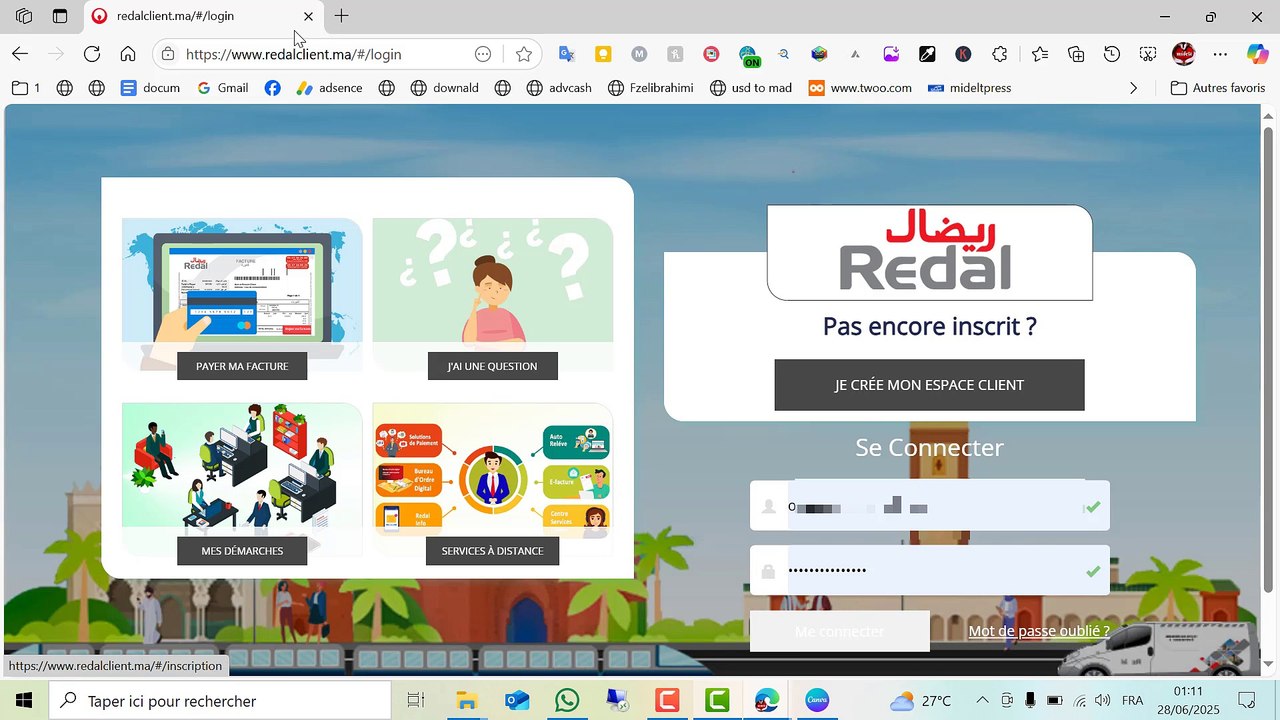Add this page to favorites star icon

pos(524,54)
